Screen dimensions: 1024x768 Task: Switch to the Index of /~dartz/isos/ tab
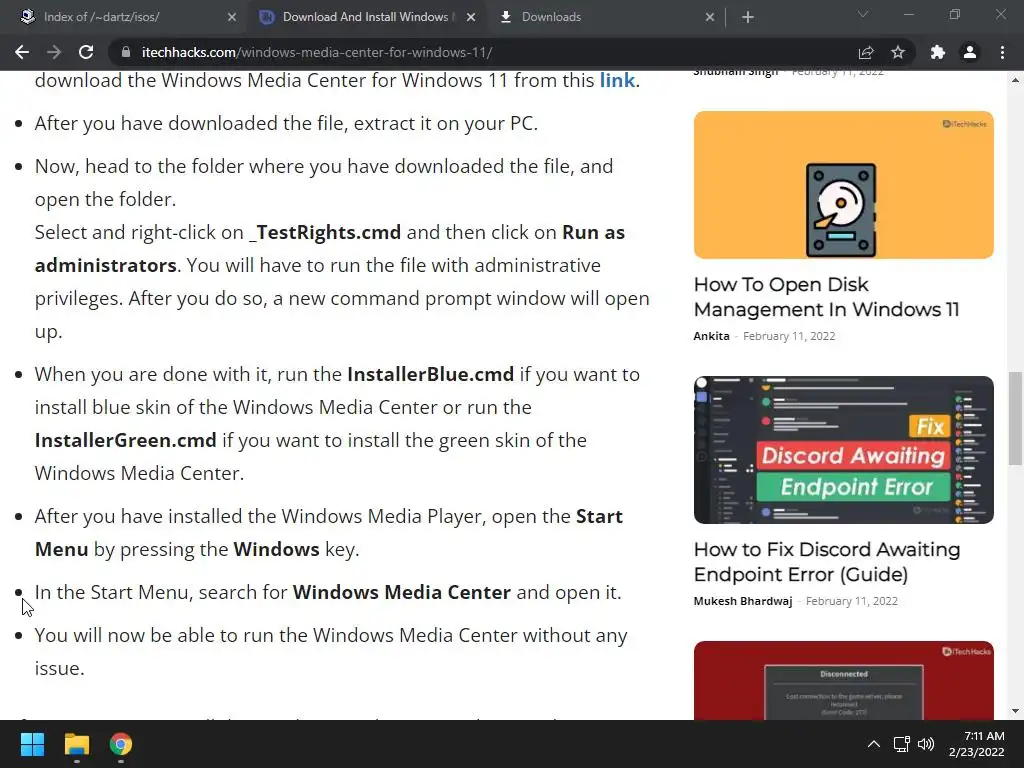(123, 17)
